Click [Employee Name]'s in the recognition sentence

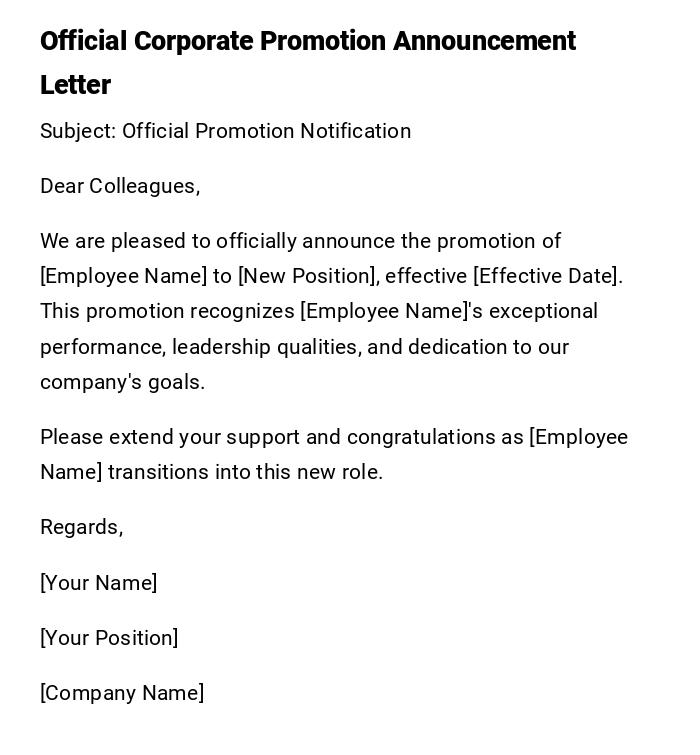pos(391,311)
